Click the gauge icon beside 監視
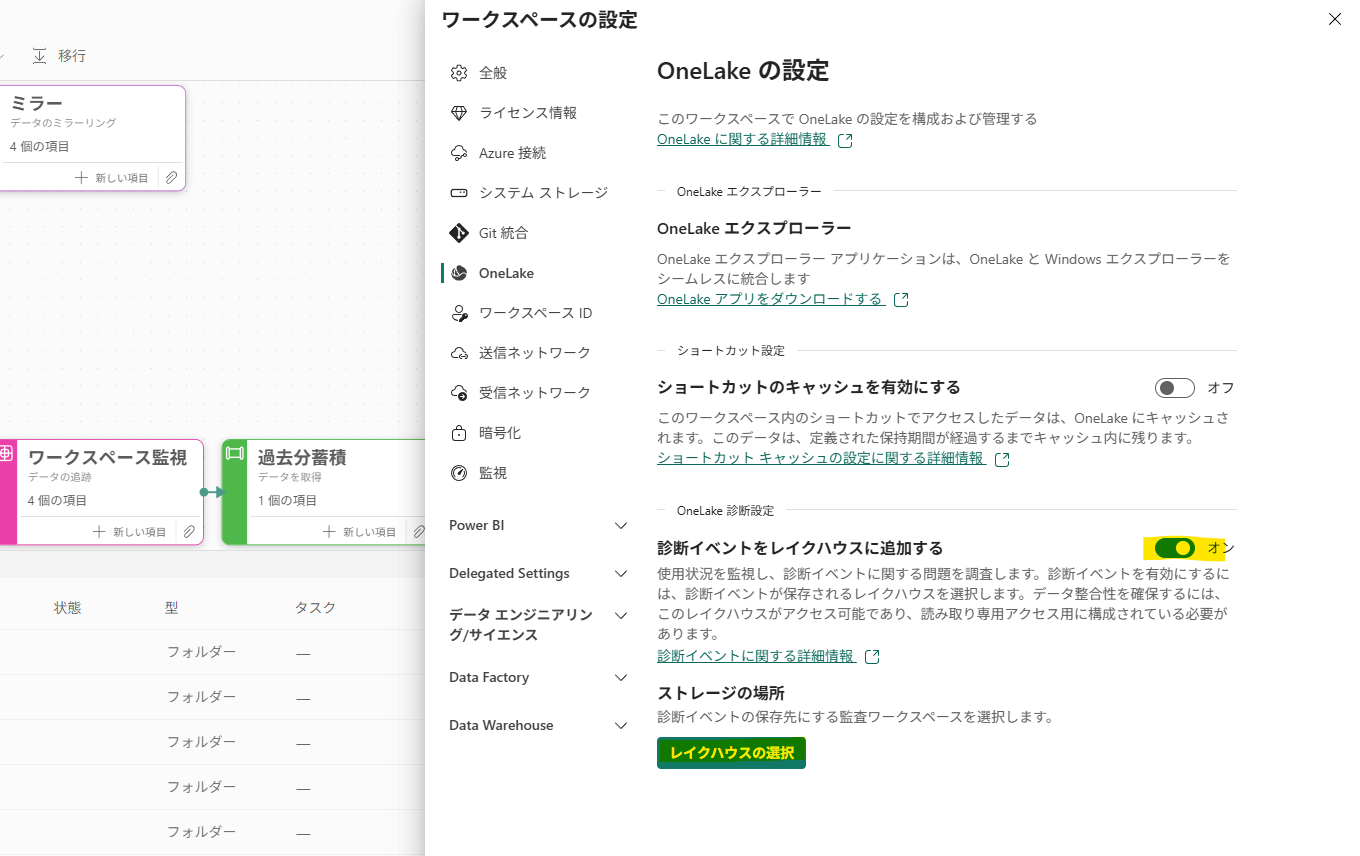1360x856 pixels. (459, 473)
